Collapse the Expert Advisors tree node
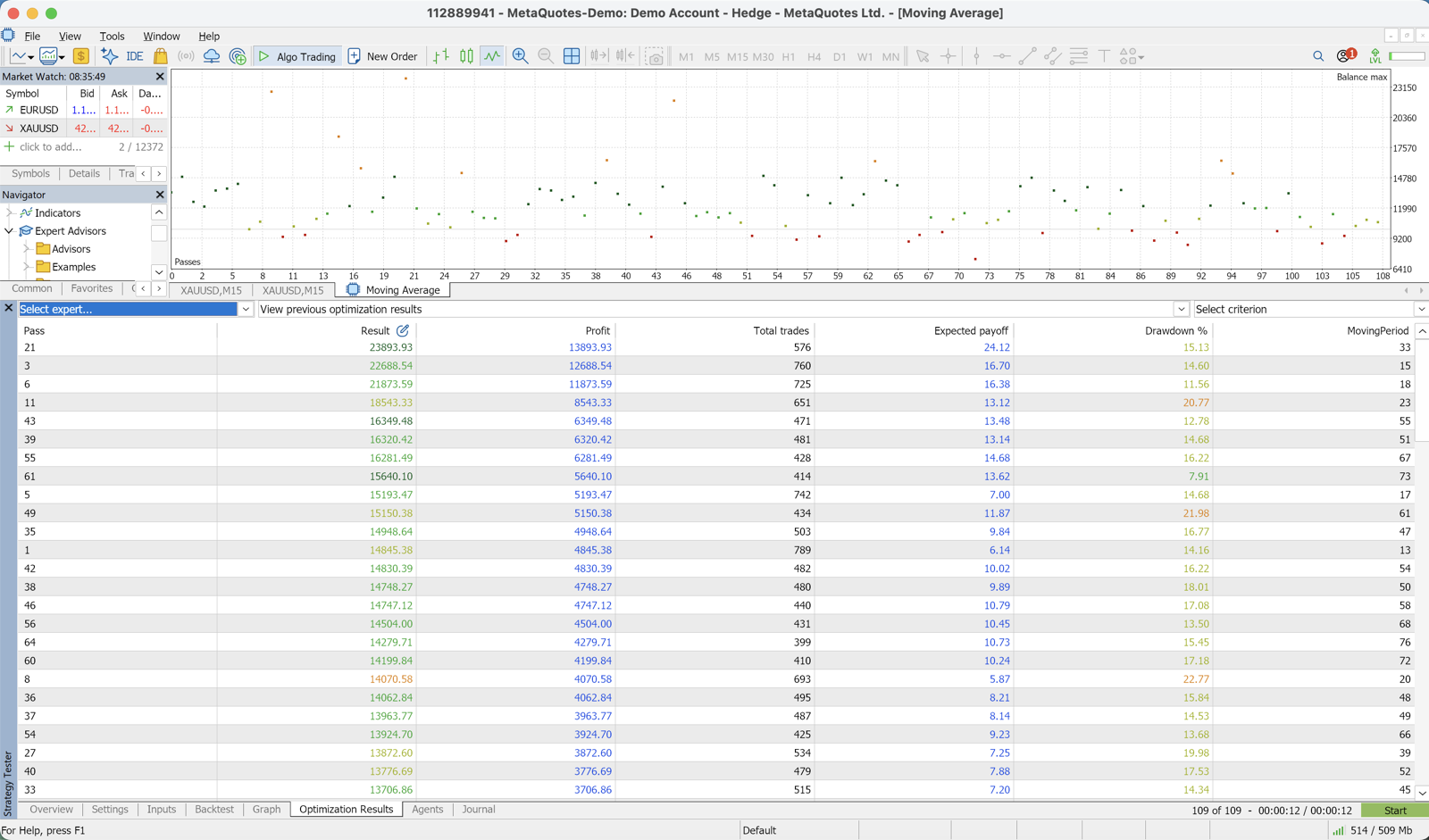 10,231
